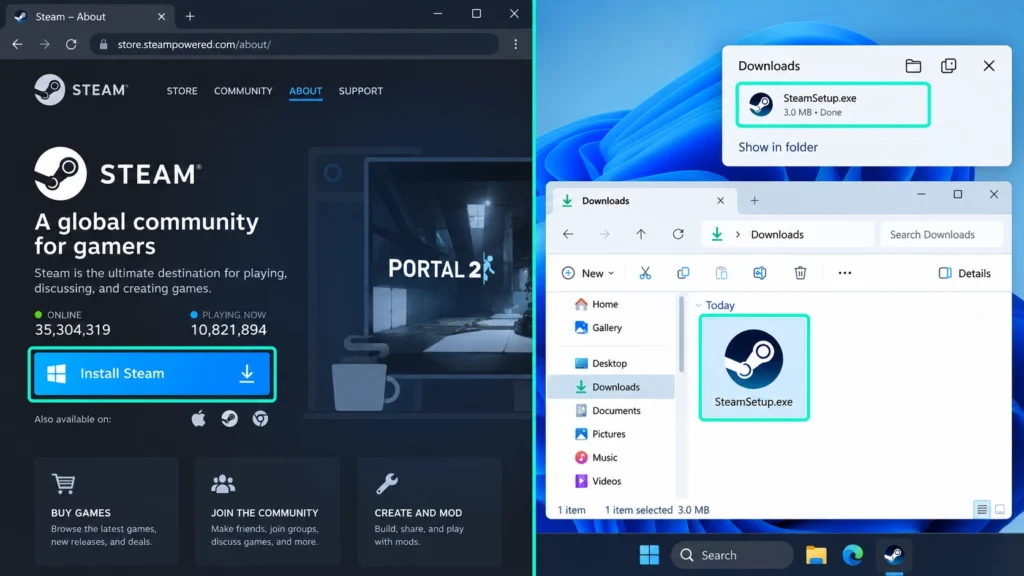
Task: Select the ABOUT tab on the Steam site
Action: [x=306, y=91]
